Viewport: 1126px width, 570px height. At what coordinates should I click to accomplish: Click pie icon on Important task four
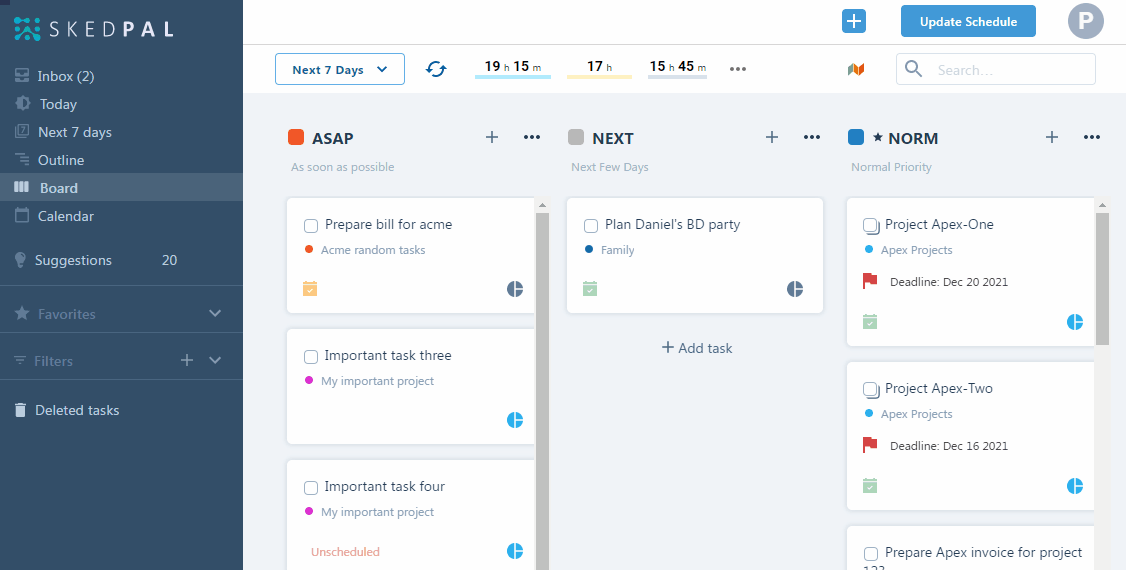(515, 551)
